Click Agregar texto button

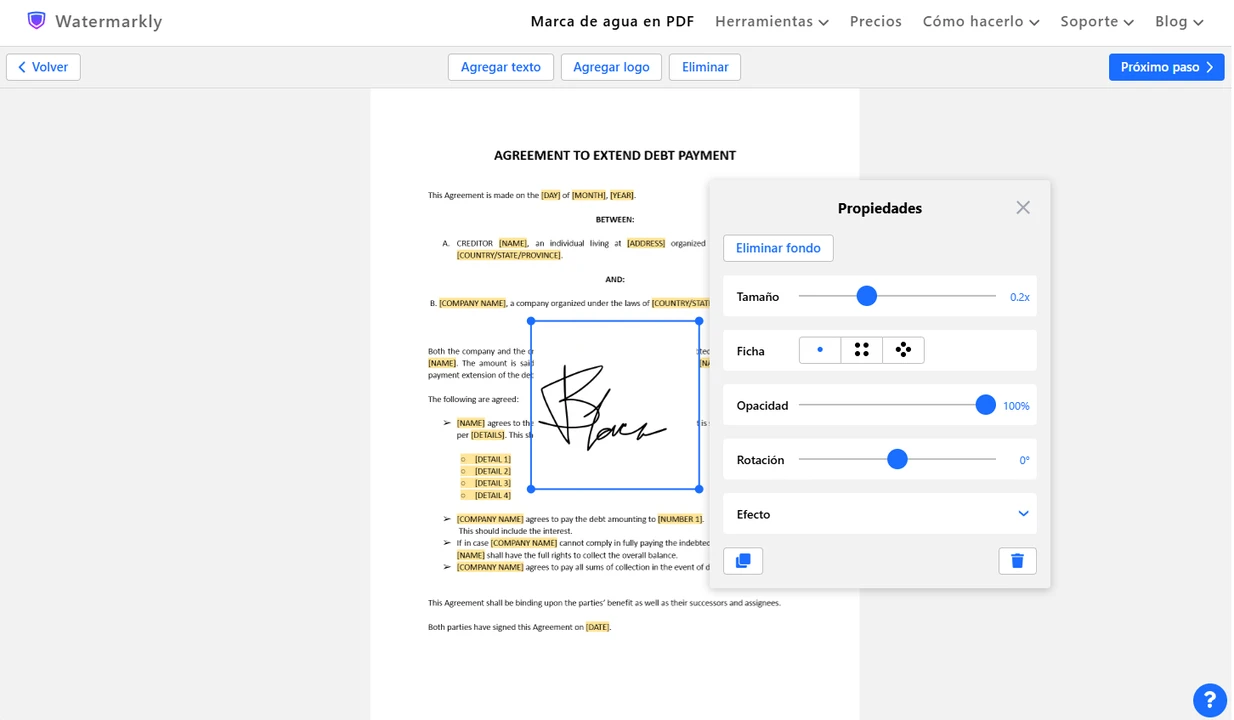[x=501, y=67]
